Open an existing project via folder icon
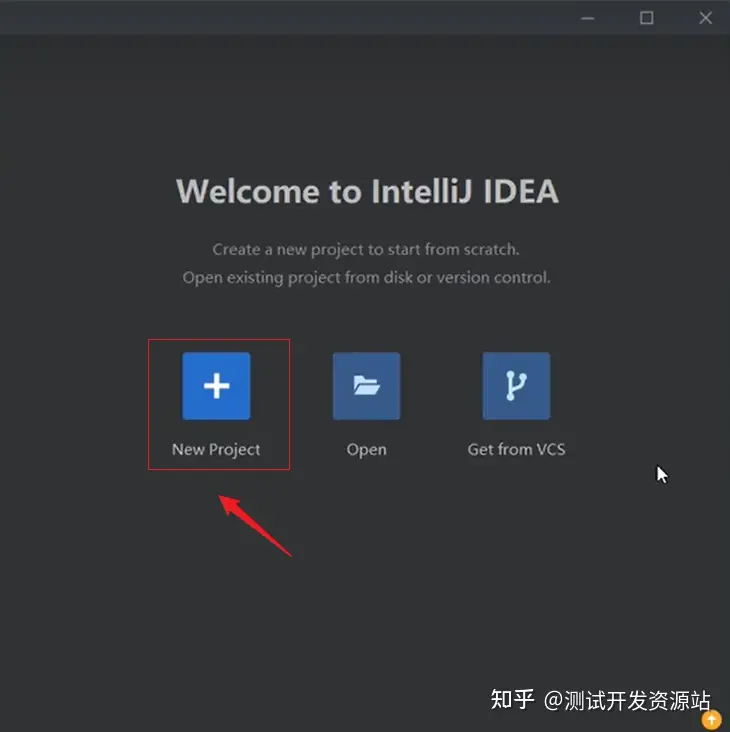Image resolution: width=730 pixels, height=732 pixels. [366, 386]
